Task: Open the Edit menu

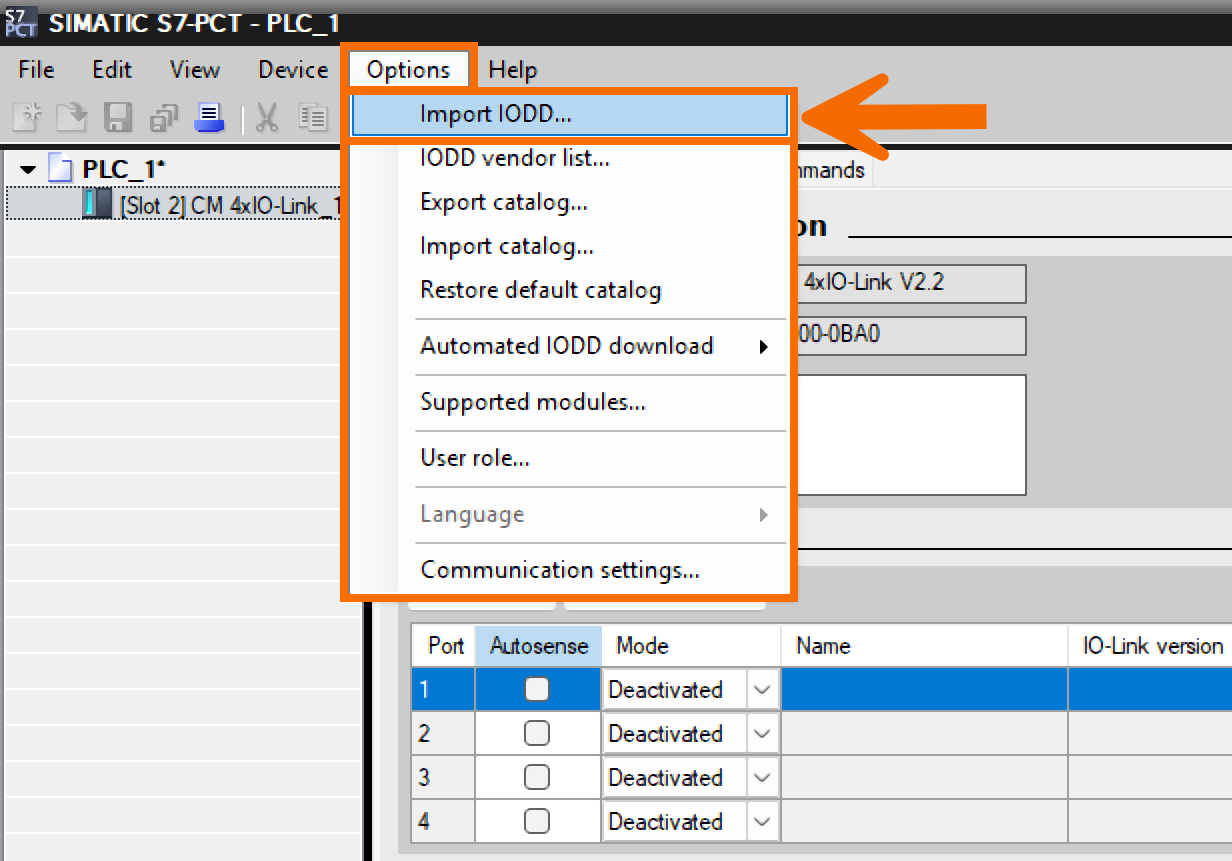Action: [x=112, y=69]
